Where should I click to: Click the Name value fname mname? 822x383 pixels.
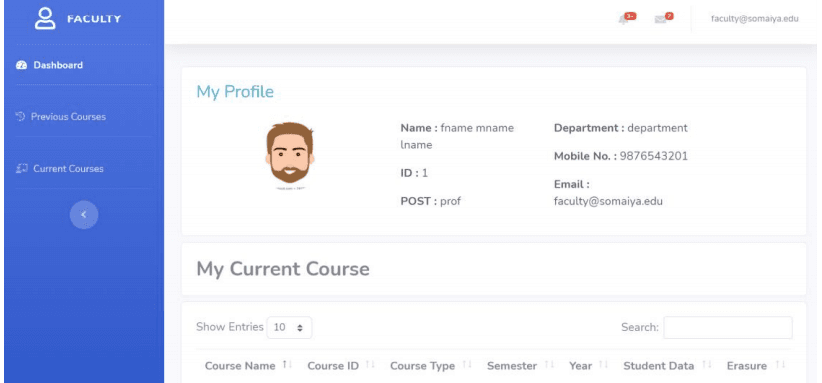coord(477,128)
